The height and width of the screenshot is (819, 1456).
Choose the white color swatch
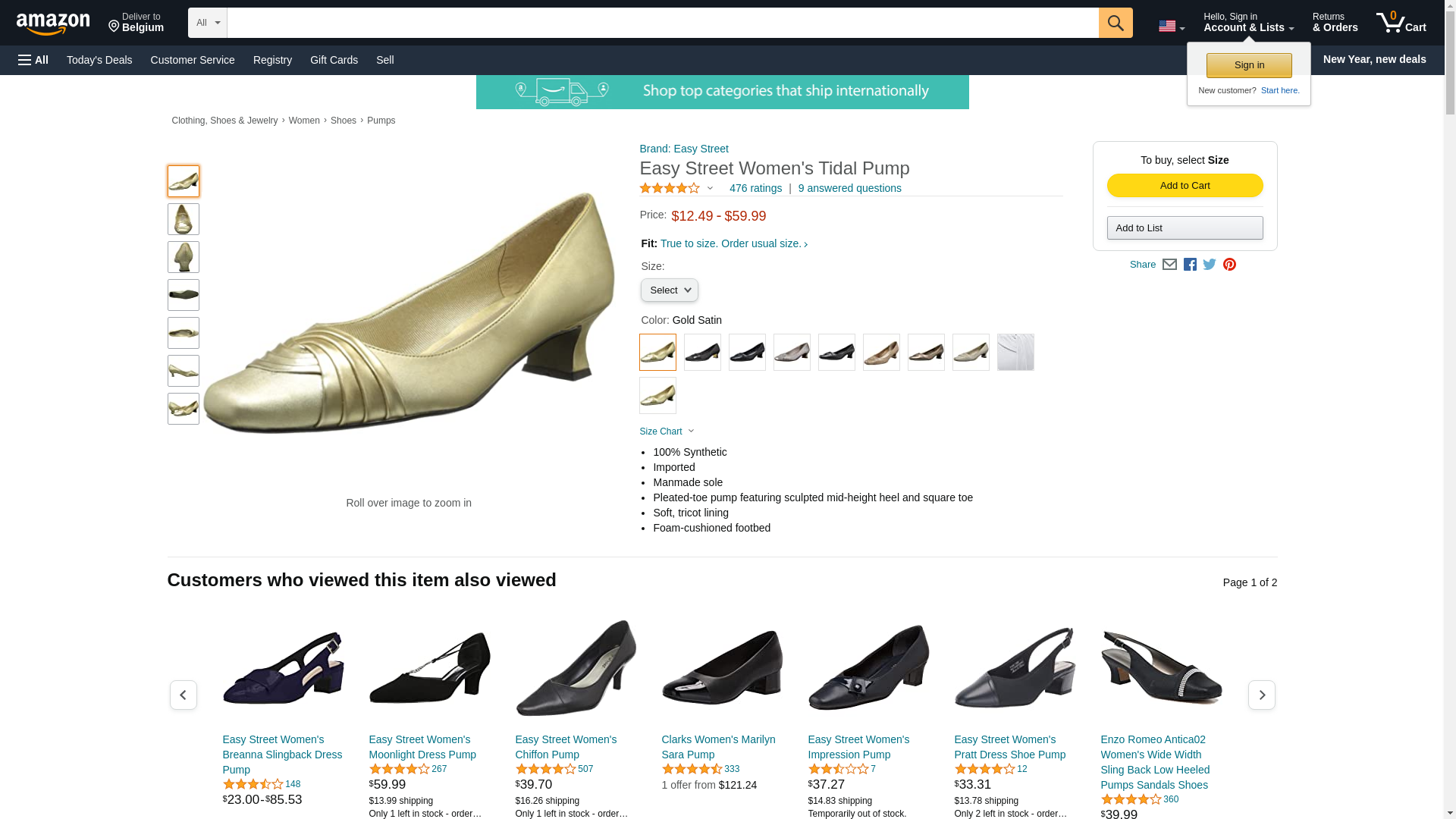pos(1015,353)
